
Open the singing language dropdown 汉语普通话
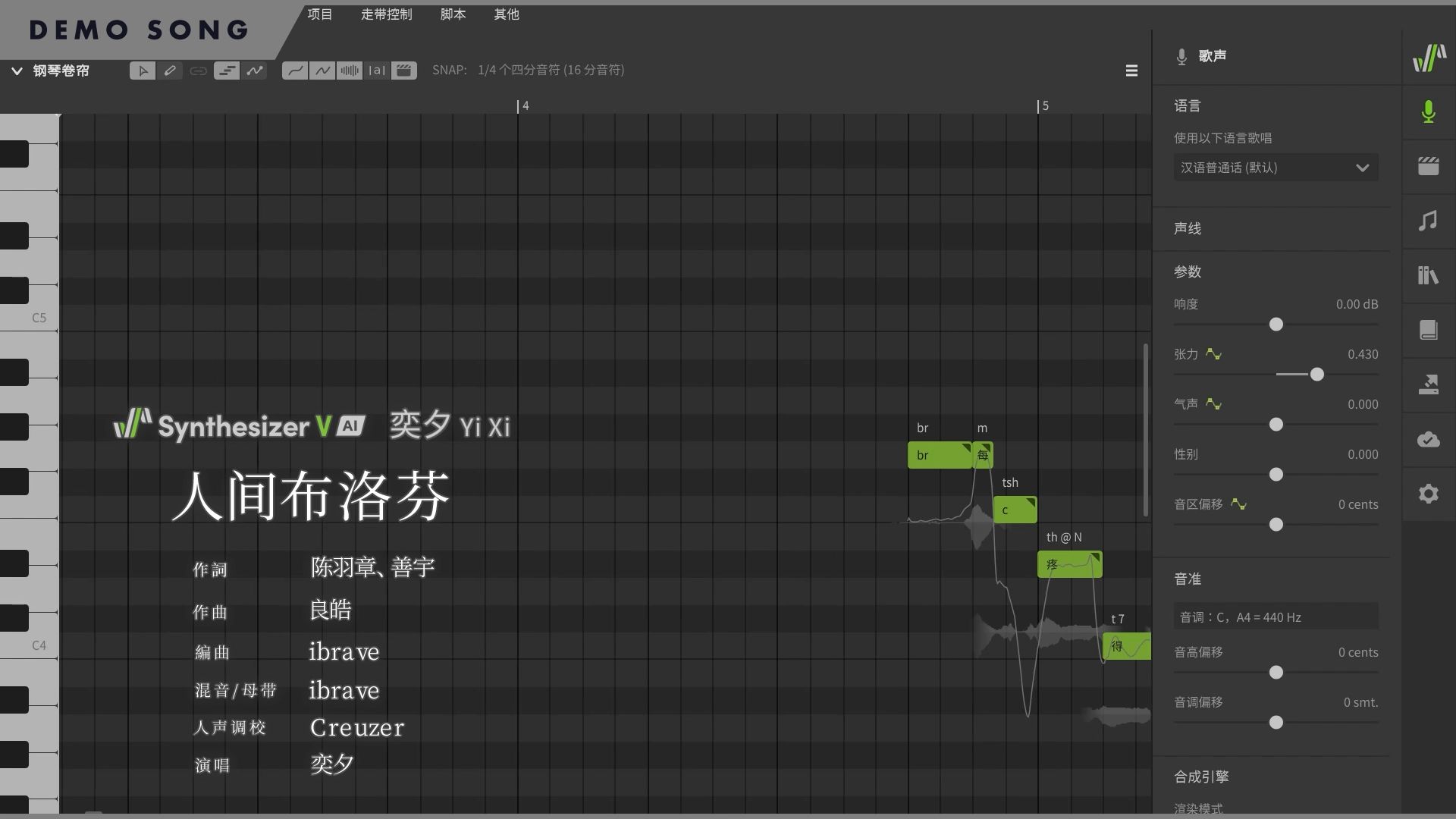[1276, 168]
